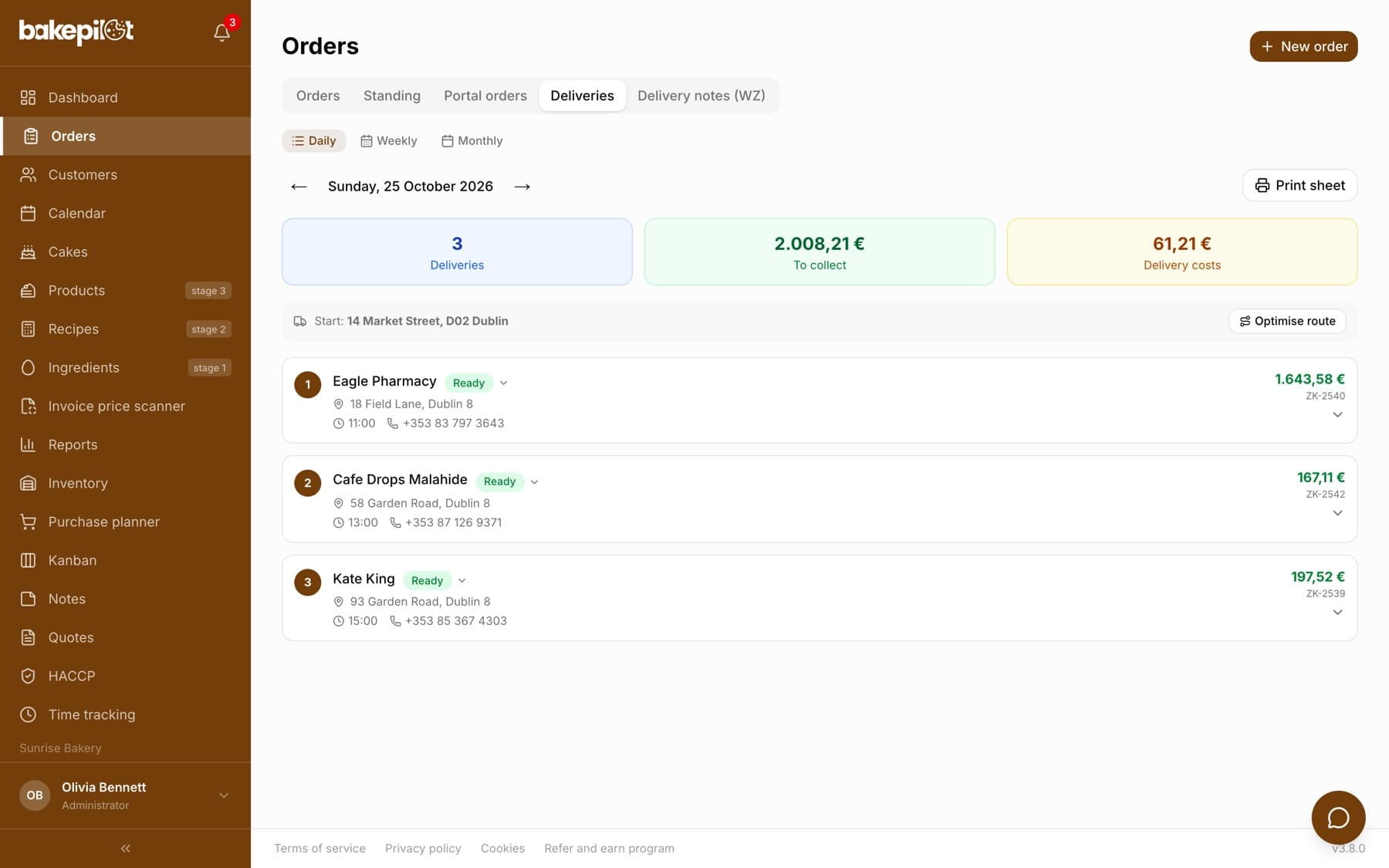Expand order ZK-2540 details
This screenshot has width=1389, height=868.
coord(1337,415)
